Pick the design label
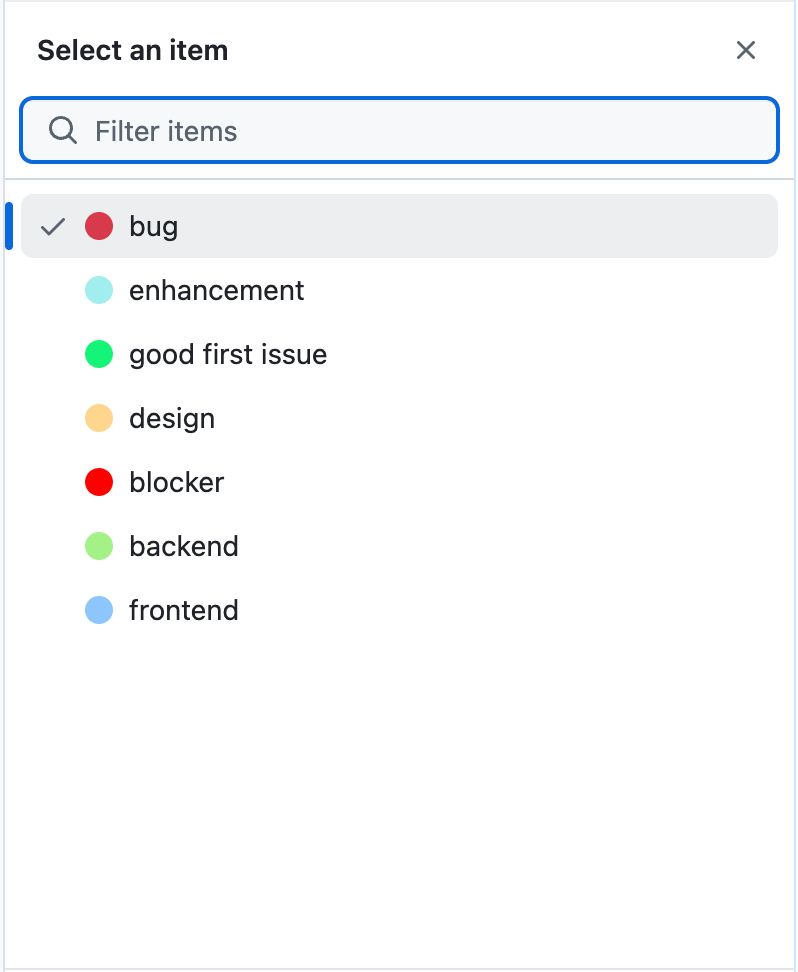The width and height of the screenshot is (798, 972). tap(172, 418)
